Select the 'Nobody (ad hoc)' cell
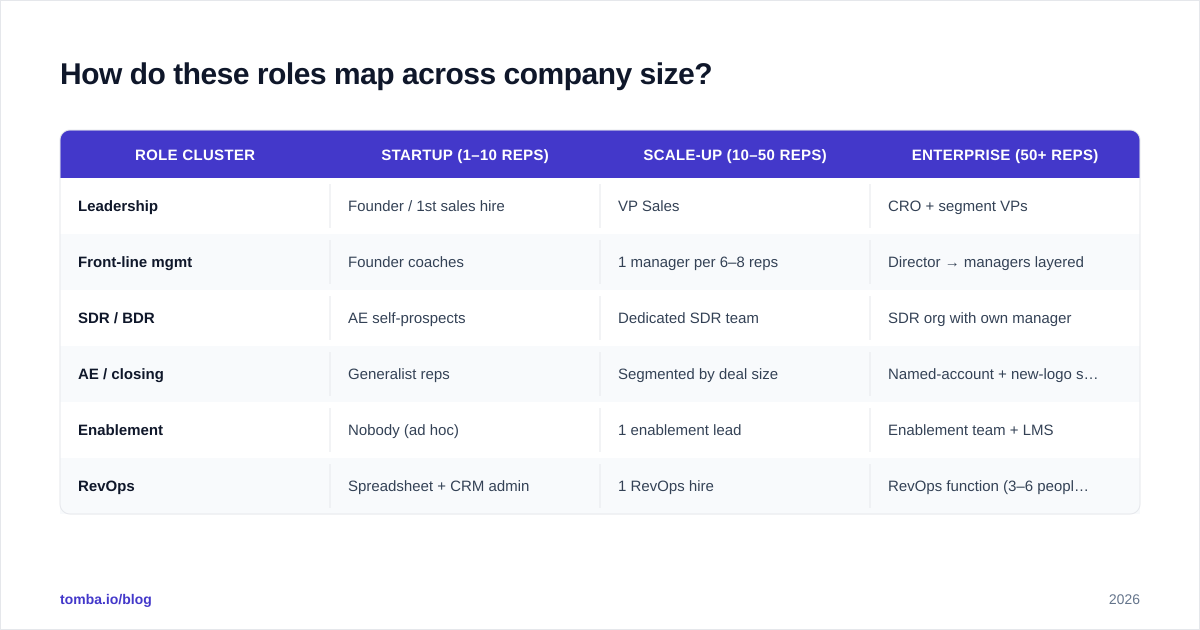This screenshot has height=630, width=1200. click(x=465, y=430)
